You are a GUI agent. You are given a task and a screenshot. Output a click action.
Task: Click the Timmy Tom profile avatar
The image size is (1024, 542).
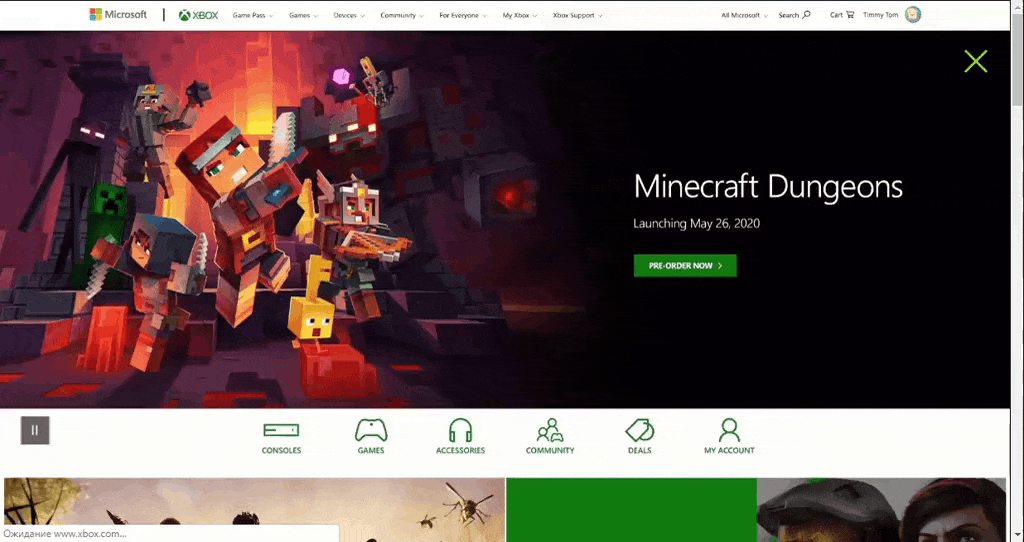coord(912,15)
